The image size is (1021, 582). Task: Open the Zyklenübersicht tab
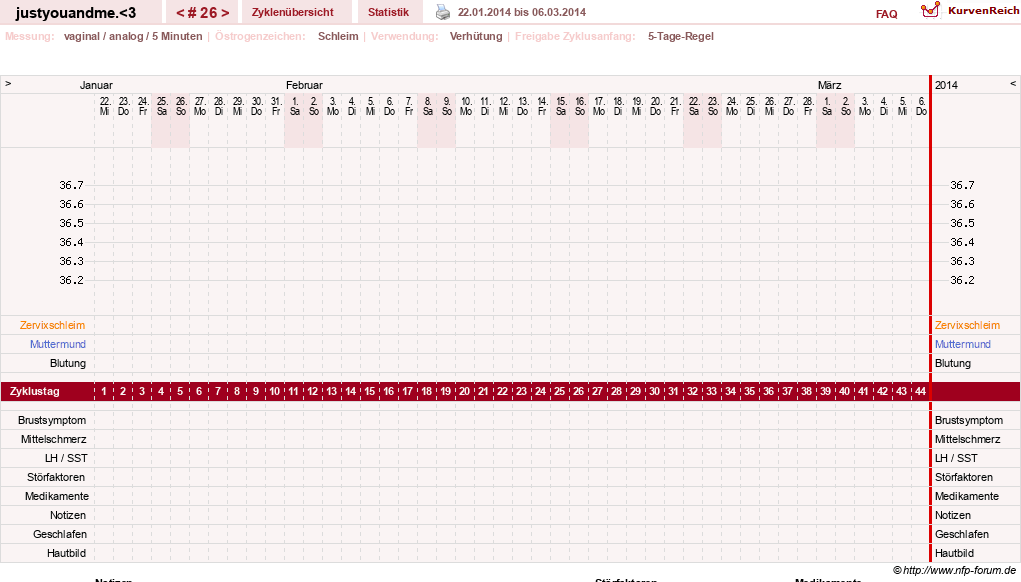point(292,12)
